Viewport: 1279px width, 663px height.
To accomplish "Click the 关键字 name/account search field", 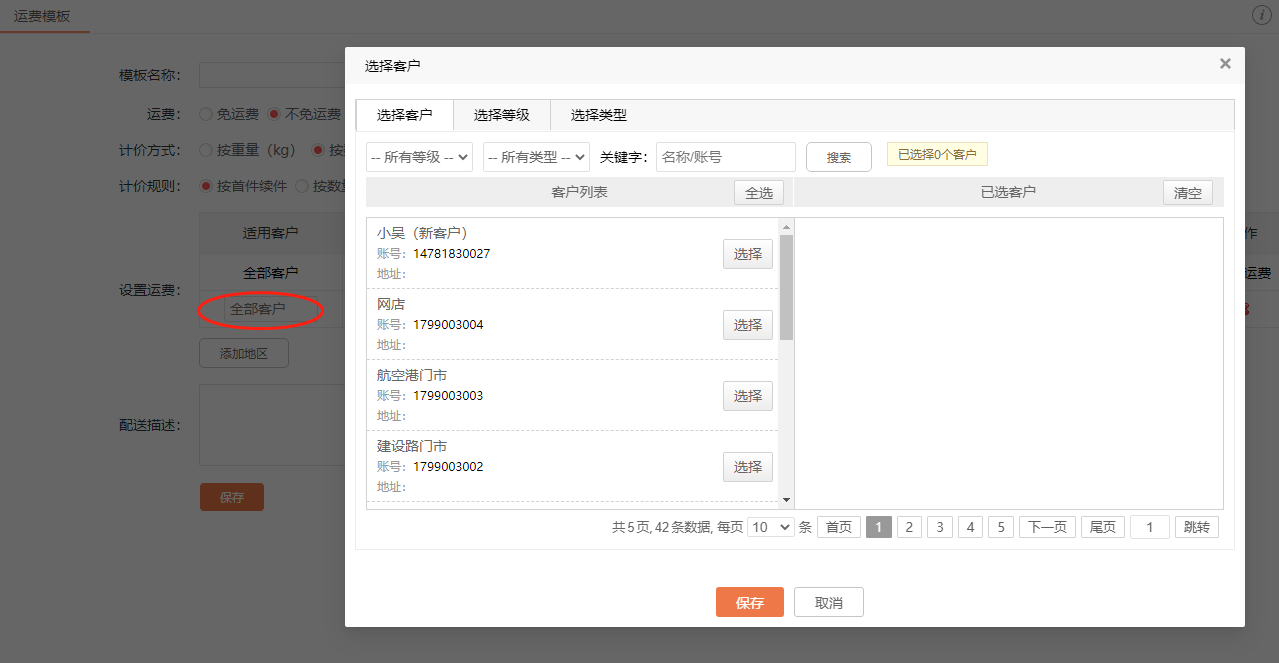I will pos(725,157).
